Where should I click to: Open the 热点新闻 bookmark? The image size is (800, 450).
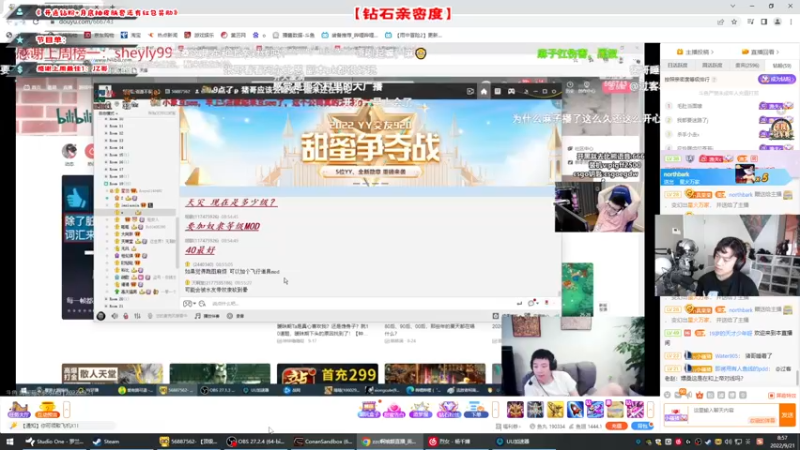click(x=163, y=35)
